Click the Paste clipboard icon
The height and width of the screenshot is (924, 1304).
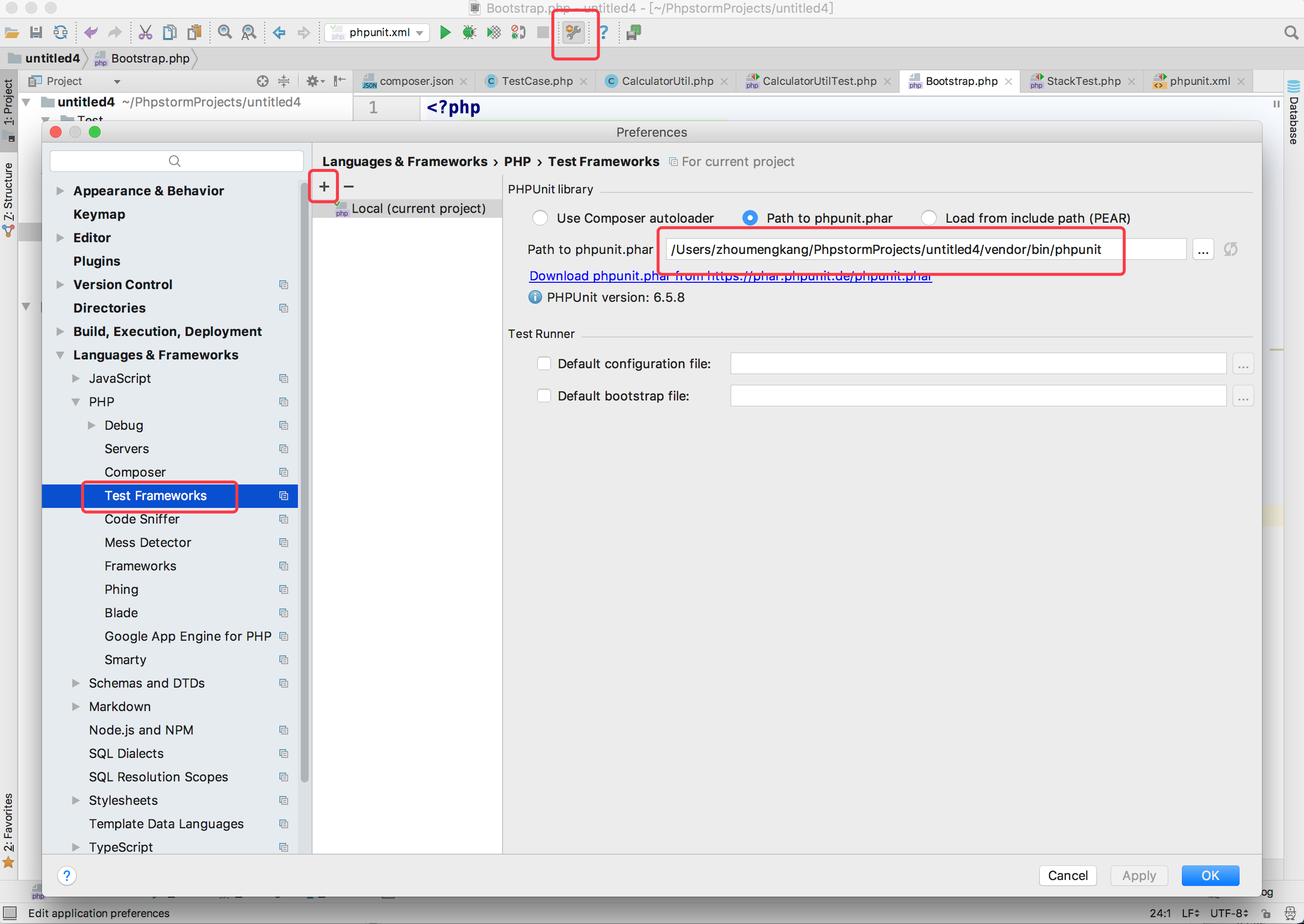194,32
